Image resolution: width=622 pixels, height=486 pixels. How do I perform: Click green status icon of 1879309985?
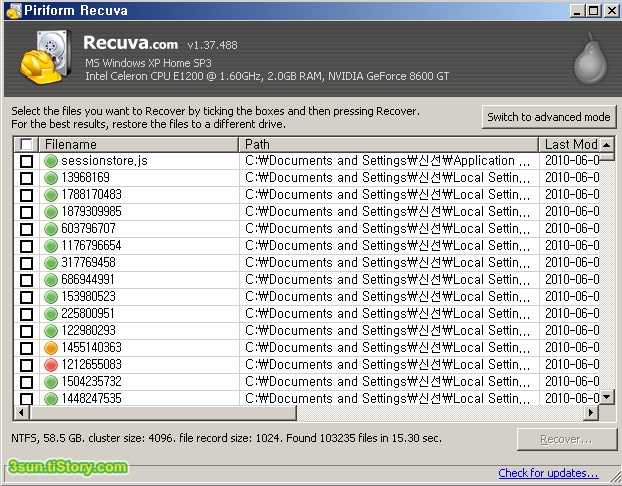(51, 212)
